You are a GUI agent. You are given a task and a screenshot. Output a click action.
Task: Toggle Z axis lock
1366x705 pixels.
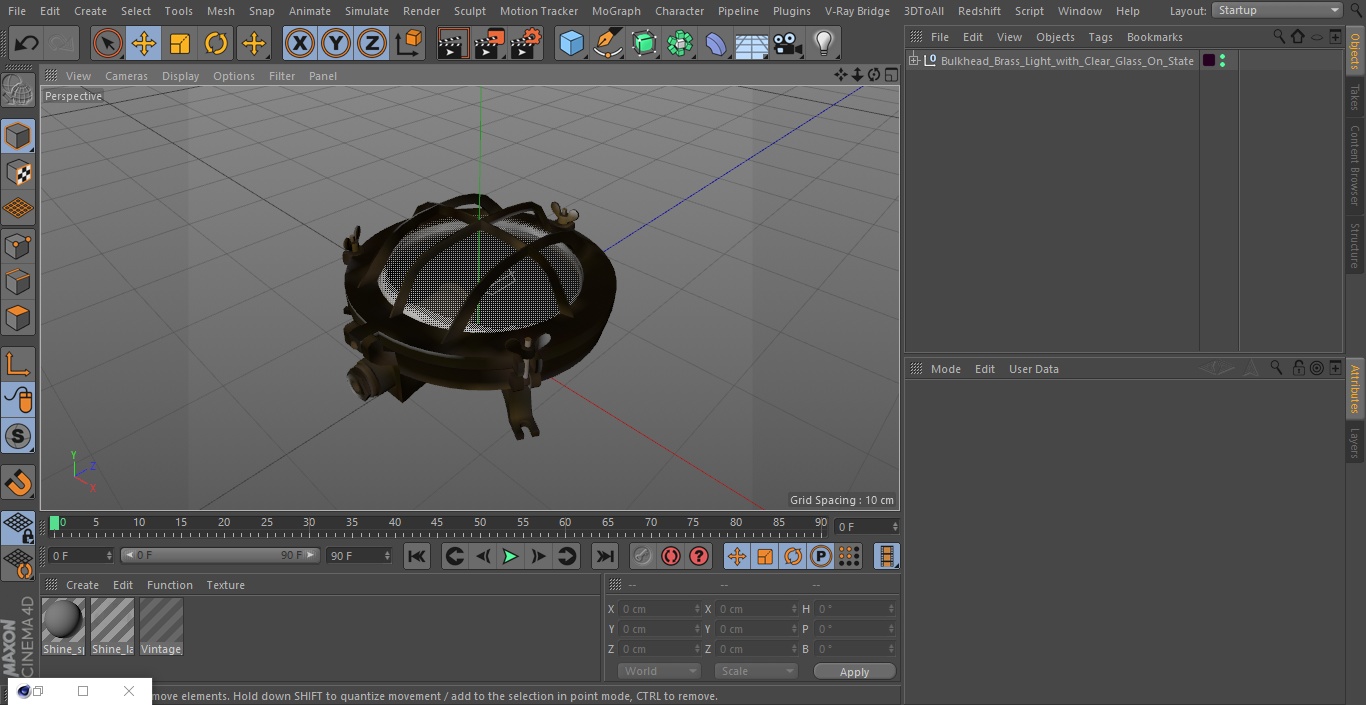tap(372, 43)
